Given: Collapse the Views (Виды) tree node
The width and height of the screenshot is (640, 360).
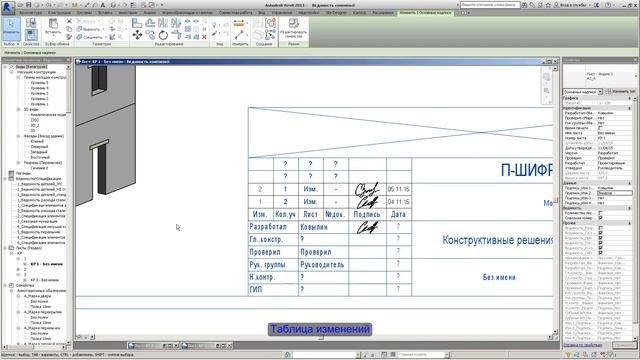Looking at the screenshot, I should (5, 67).
